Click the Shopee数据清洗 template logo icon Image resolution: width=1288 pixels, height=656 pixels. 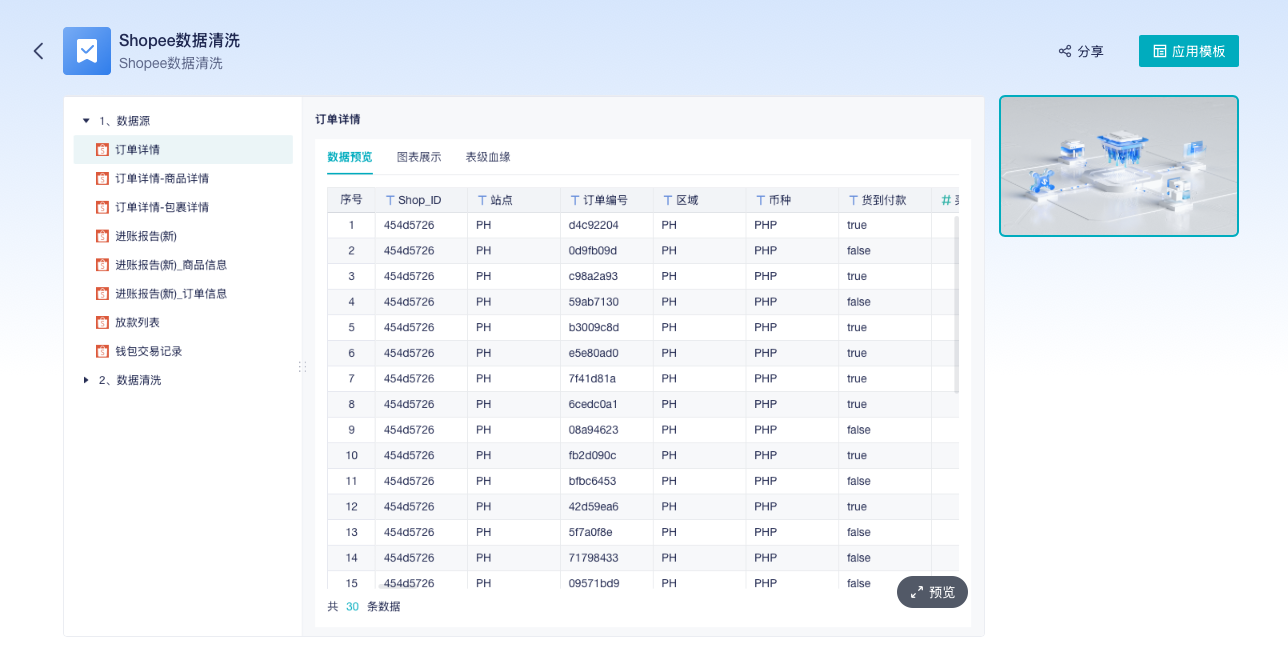(87, 51)
